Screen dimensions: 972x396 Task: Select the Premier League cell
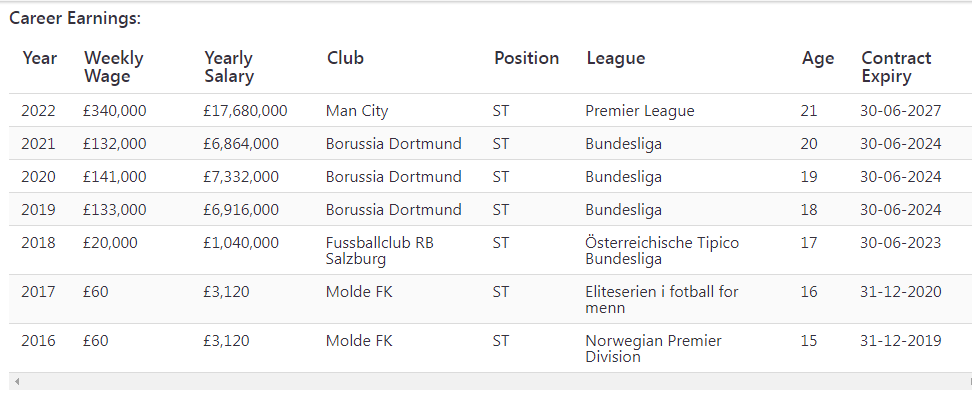click(x=640, y=111)
